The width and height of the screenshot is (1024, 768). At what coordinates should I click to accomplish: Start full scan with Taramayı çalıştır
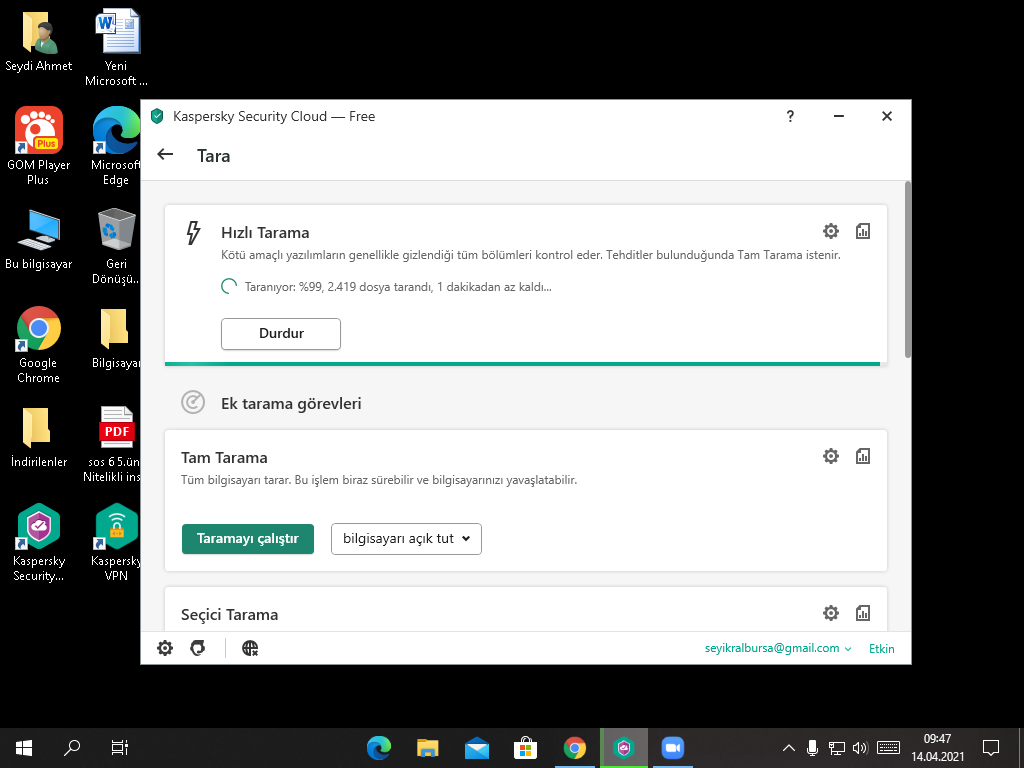point(248,539)
